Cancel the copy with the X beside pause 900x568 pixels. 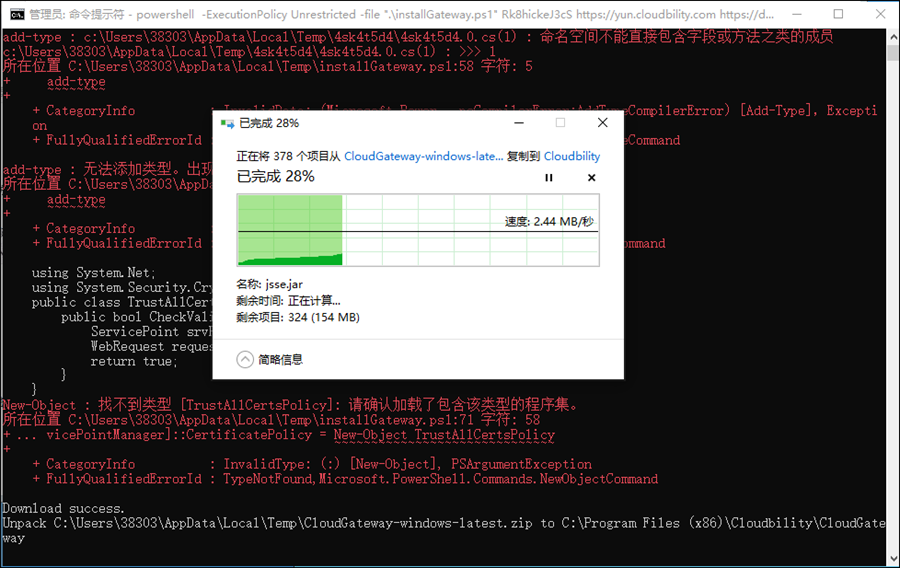coord(591,178)
